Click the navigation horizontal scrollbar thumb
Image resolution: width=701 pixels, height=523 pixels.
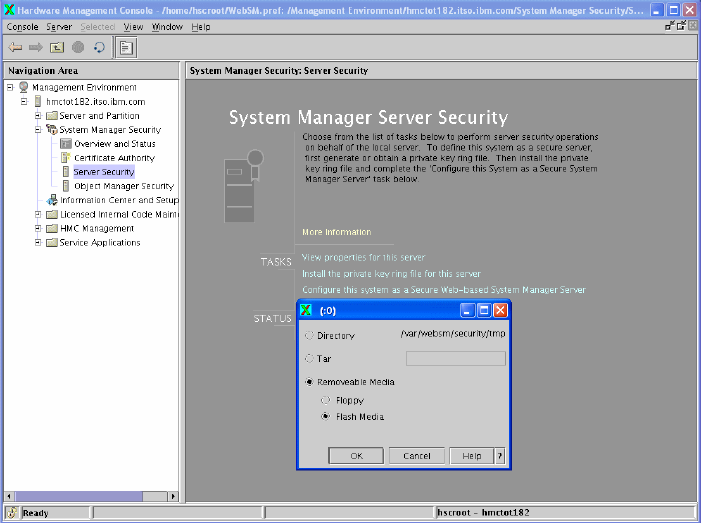coord(79,496)
